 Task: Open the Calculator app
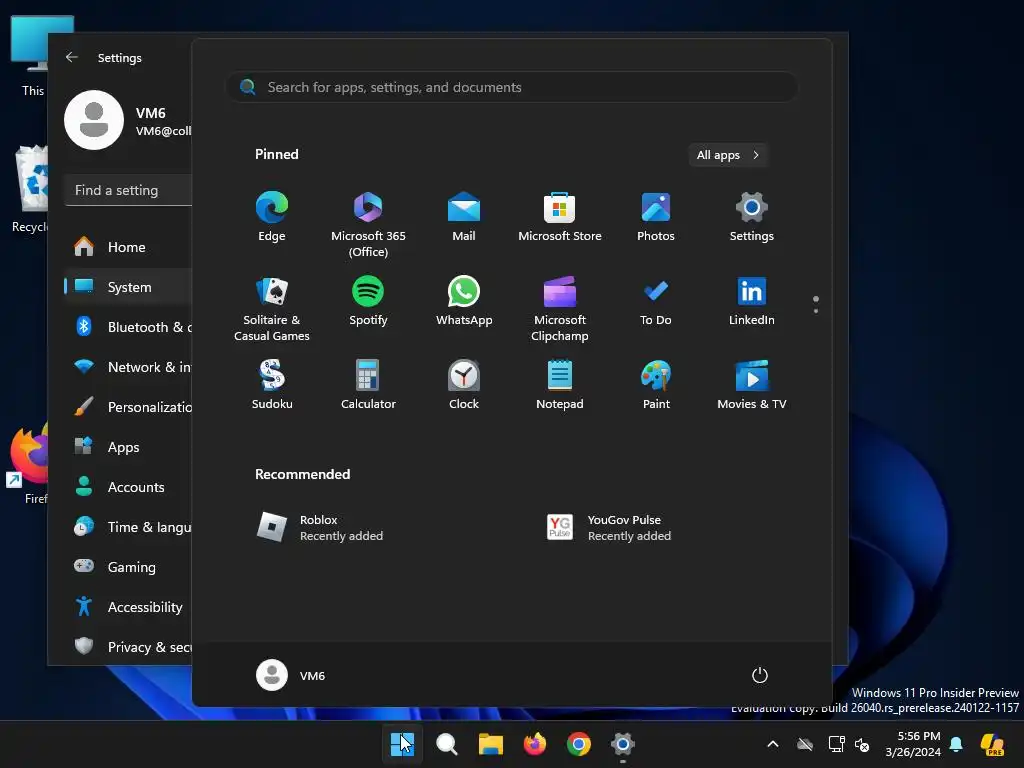[368, 385]
